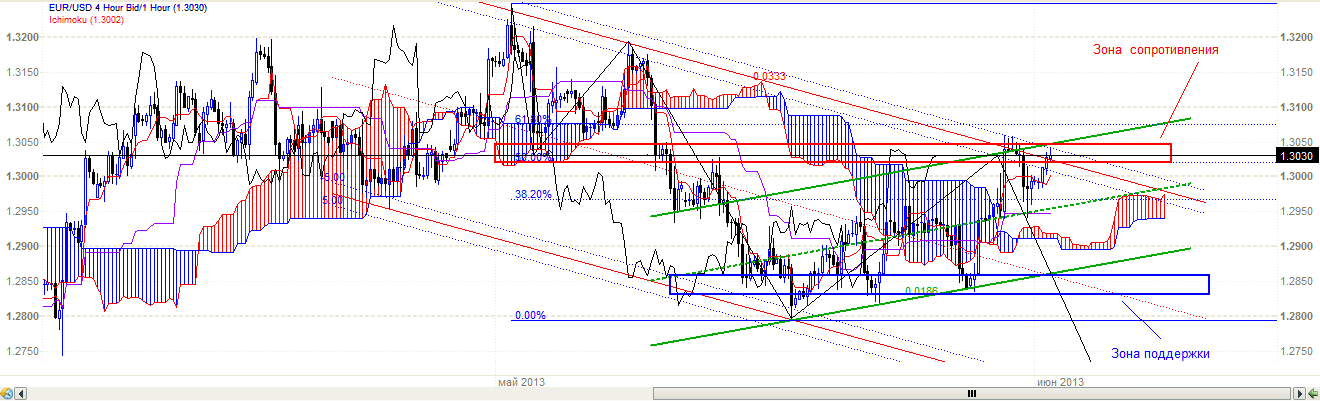1320x401 pixels.
Task: Click the green 0.0186 channel label
Action: tap(921, 291)
